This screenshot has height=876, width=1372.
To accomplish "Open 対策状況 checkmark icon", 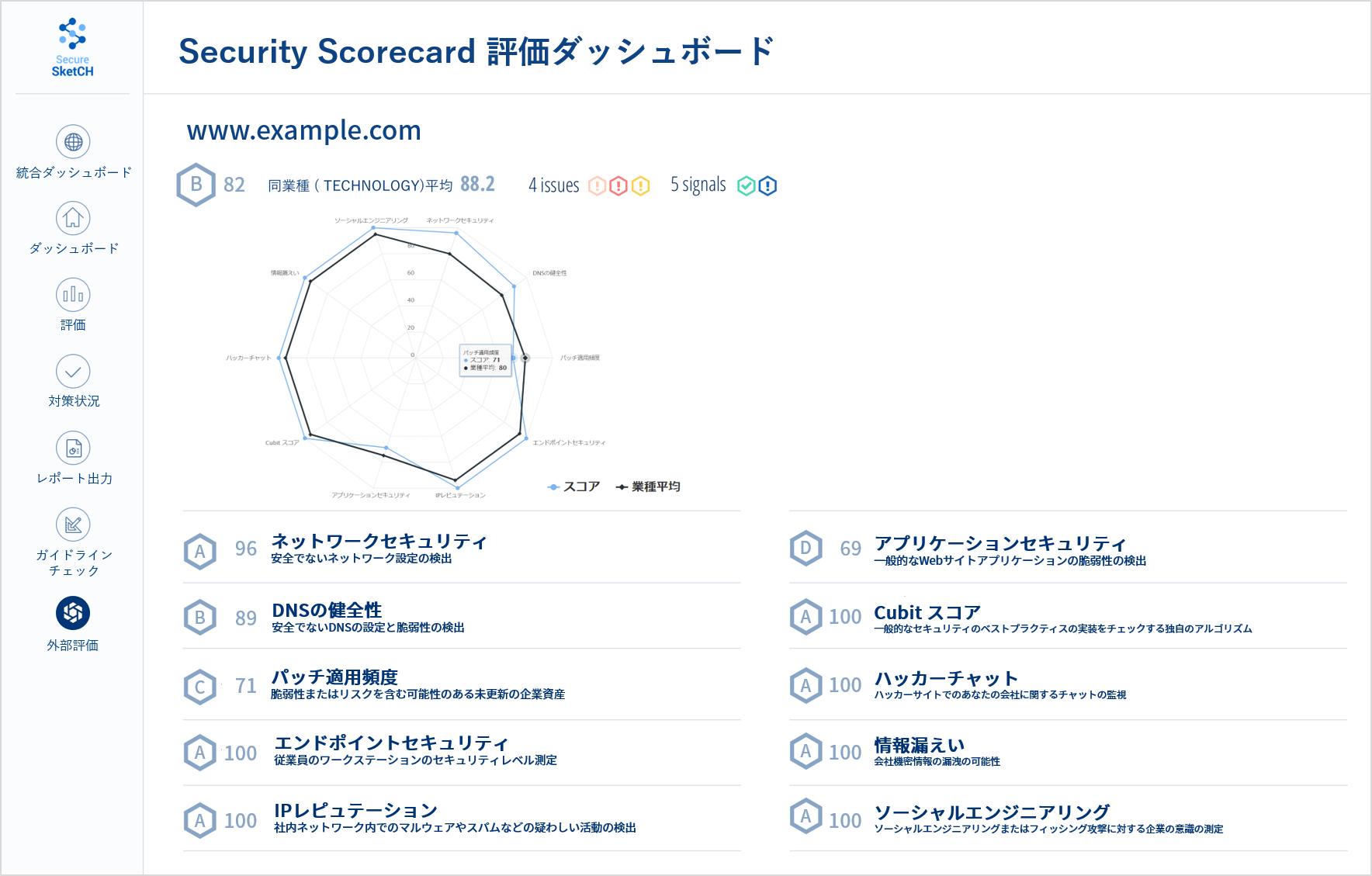I will pyautogui.click(x=73, y=372).
